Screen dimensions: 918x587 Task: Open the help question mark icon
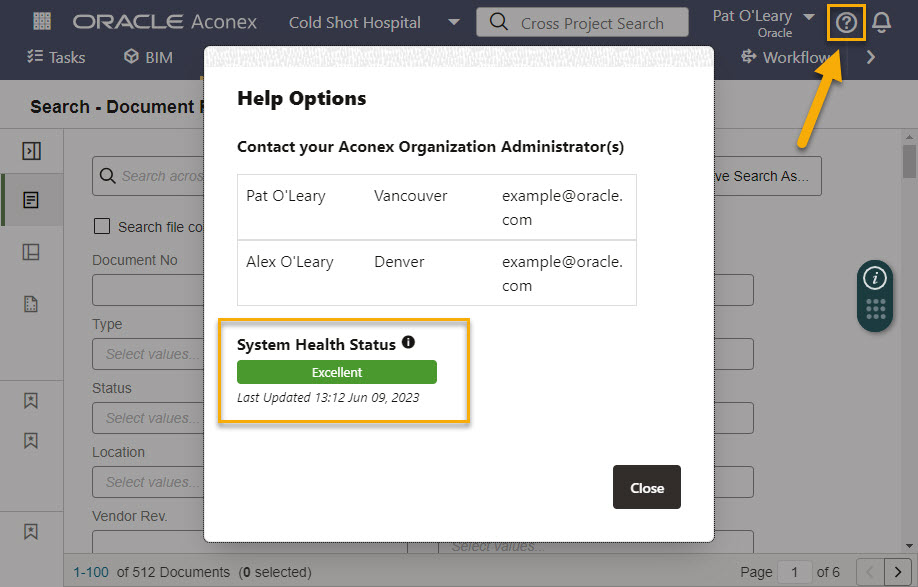846,23
